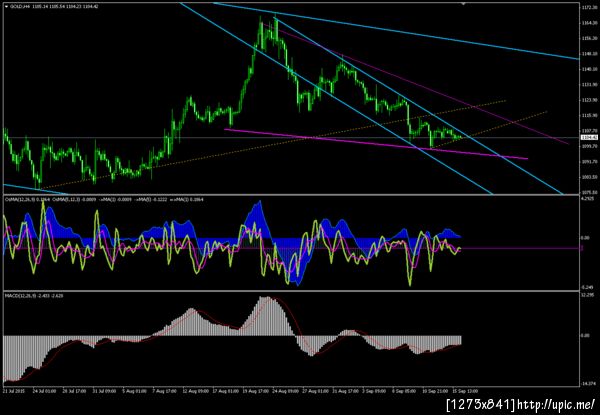
Task: Click the 15 Sep 13:00 time axis label
Action: (x=464, y=391)
